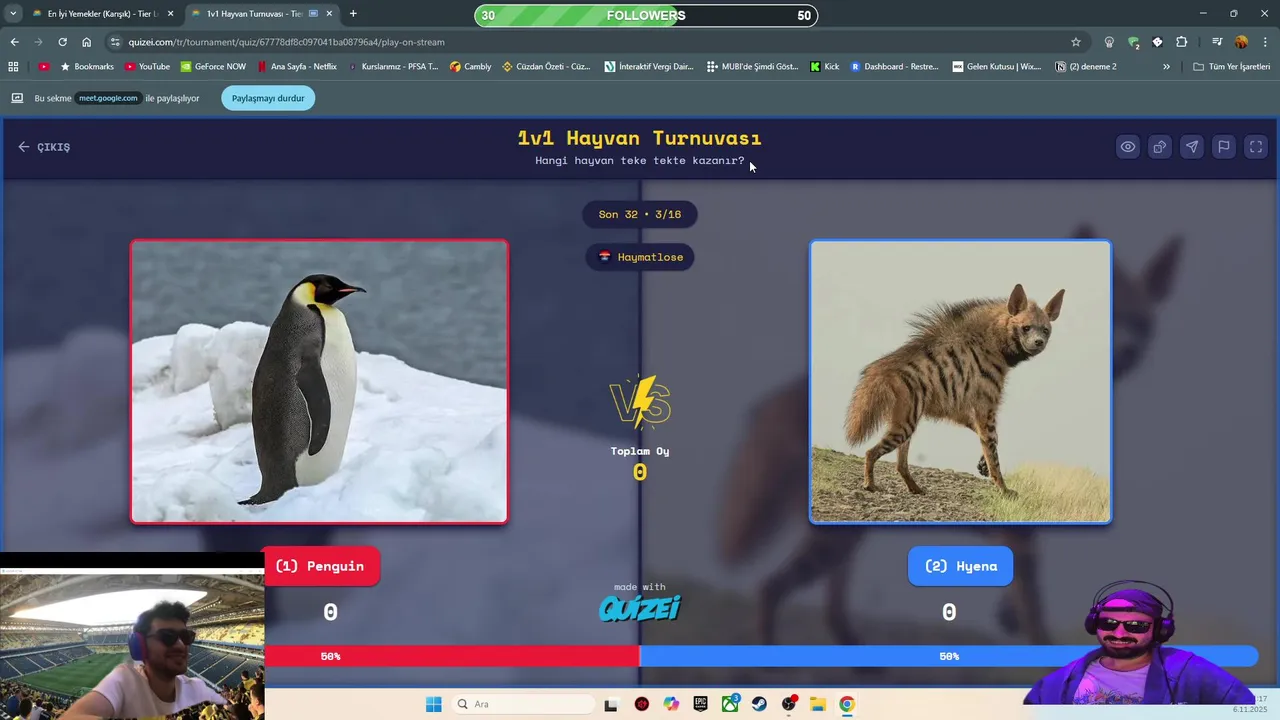Image resolution: width=1280 pixels, height=720 pixels.
Task: Vote for the (2) Hyena button
Action: (x=960, y=566)
